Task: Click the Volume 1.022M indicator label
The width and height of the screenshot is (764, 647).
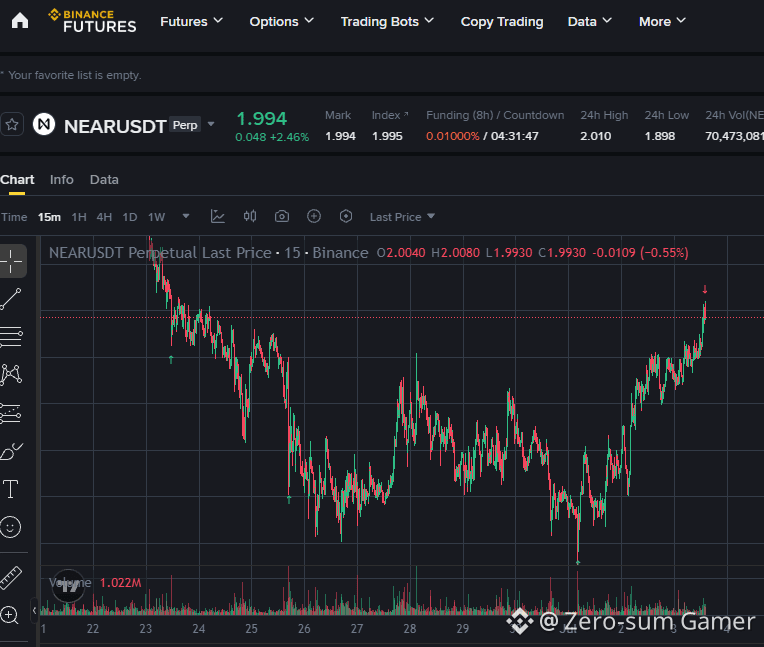Action: tap(95, 583)
